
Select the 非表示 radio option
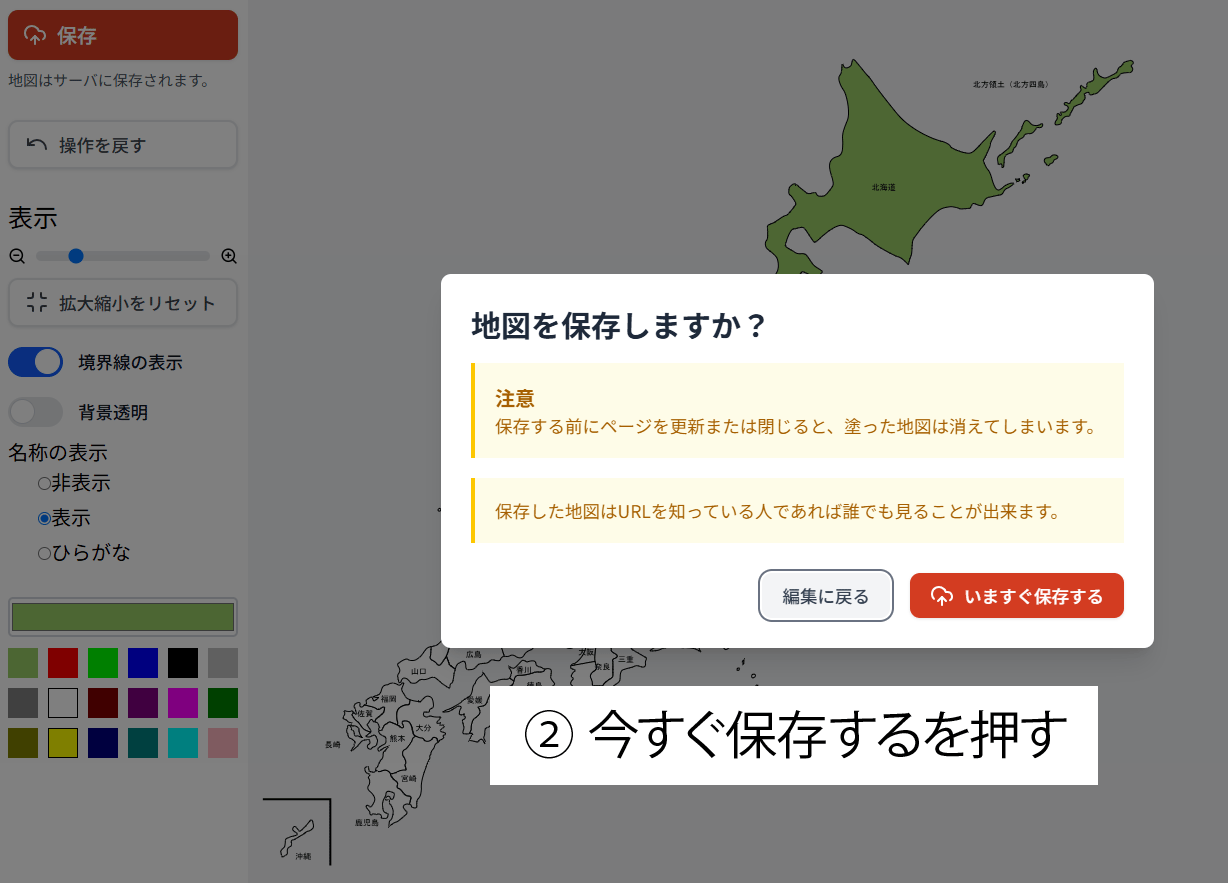click(x=44, y=484)
